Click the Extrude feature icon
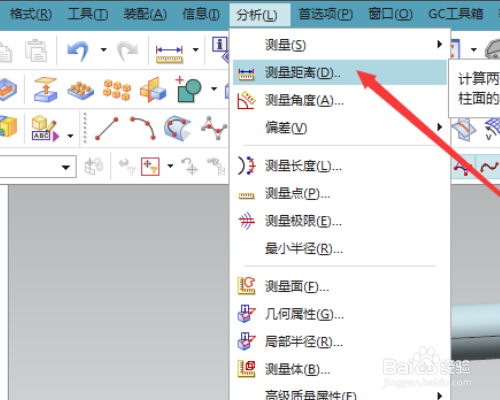500x400 pixels. click(x=46, y=89)
